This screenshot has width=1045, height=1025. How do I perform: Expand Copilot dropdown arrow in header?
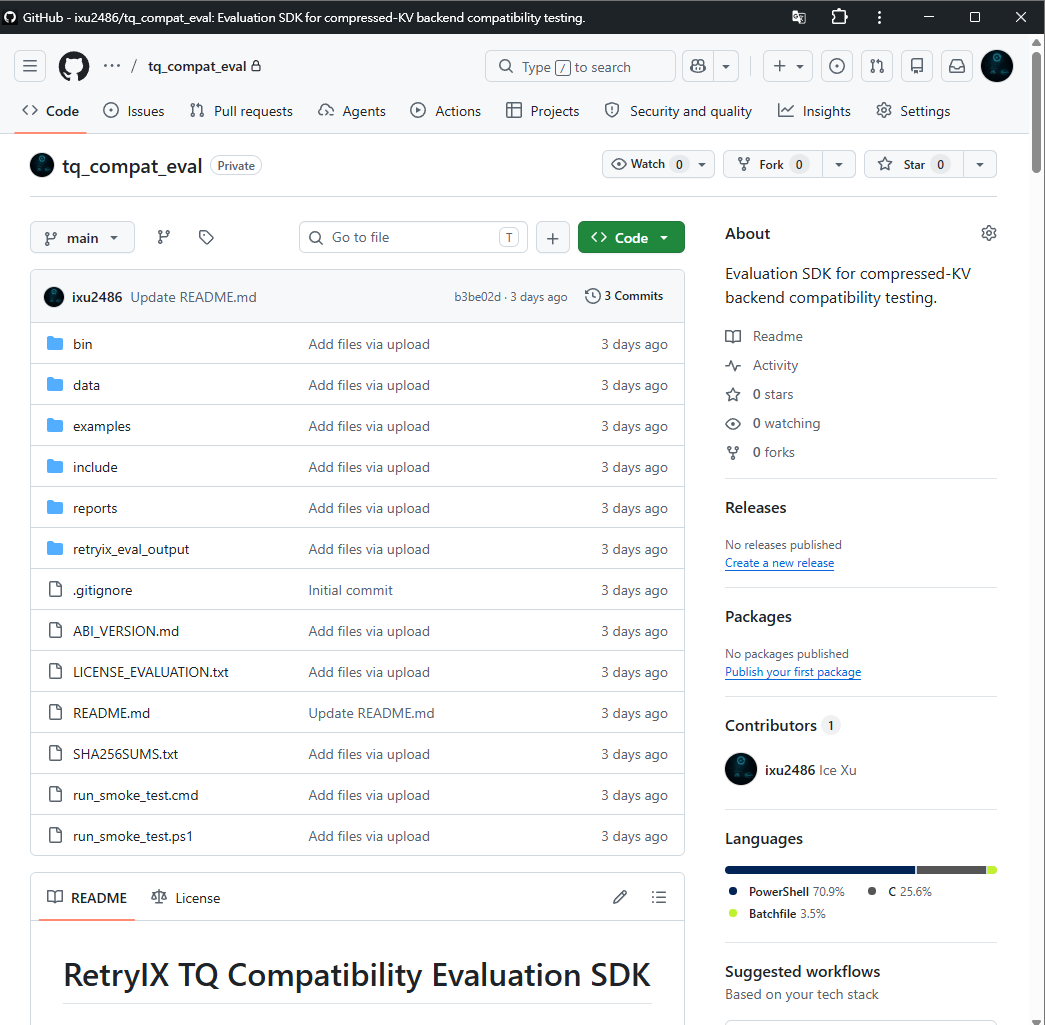click(726, 66)
